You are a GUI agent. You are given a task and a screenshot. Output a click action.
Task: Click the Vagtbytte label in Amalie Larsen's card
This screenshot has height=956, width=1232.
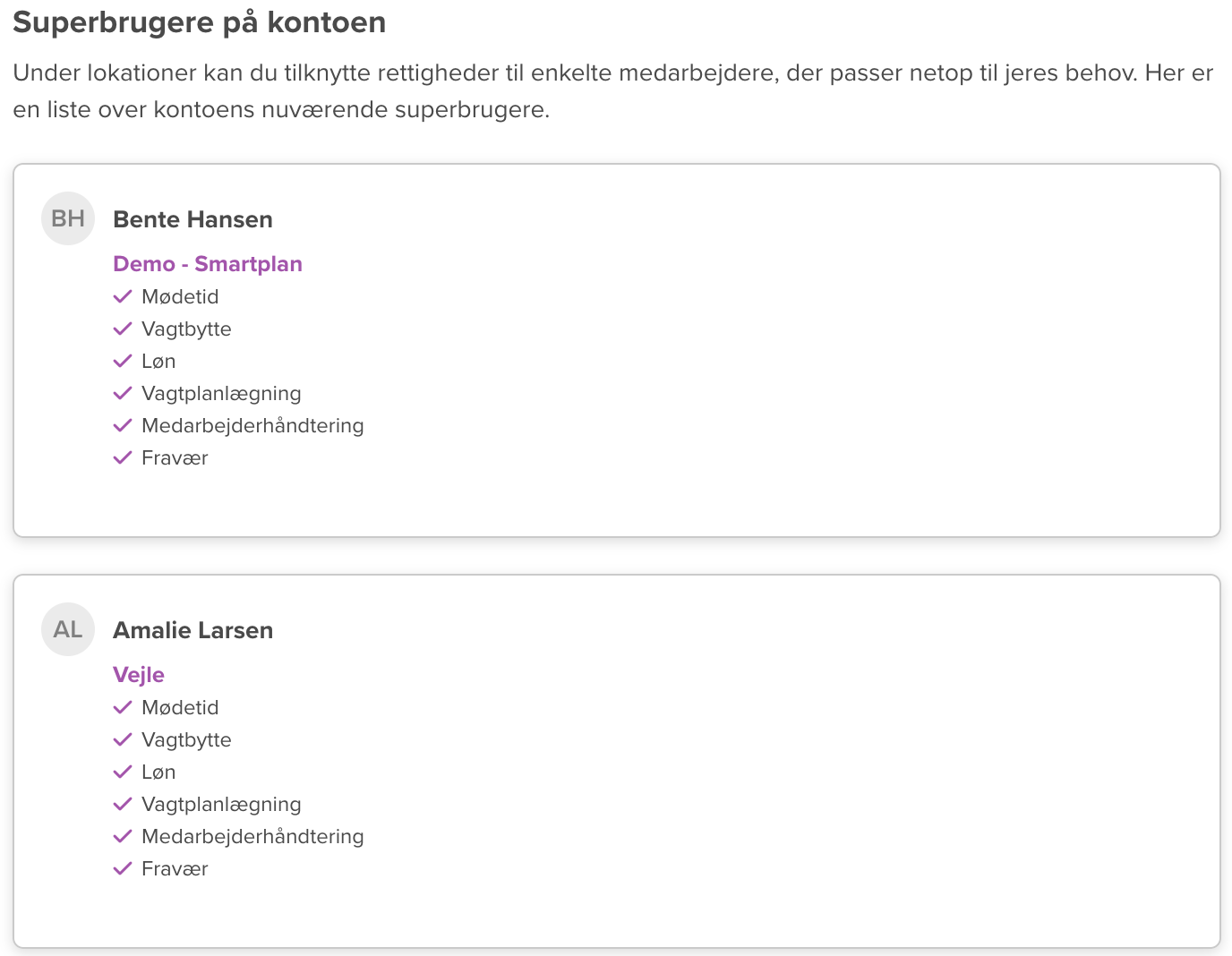click(186, 739)
